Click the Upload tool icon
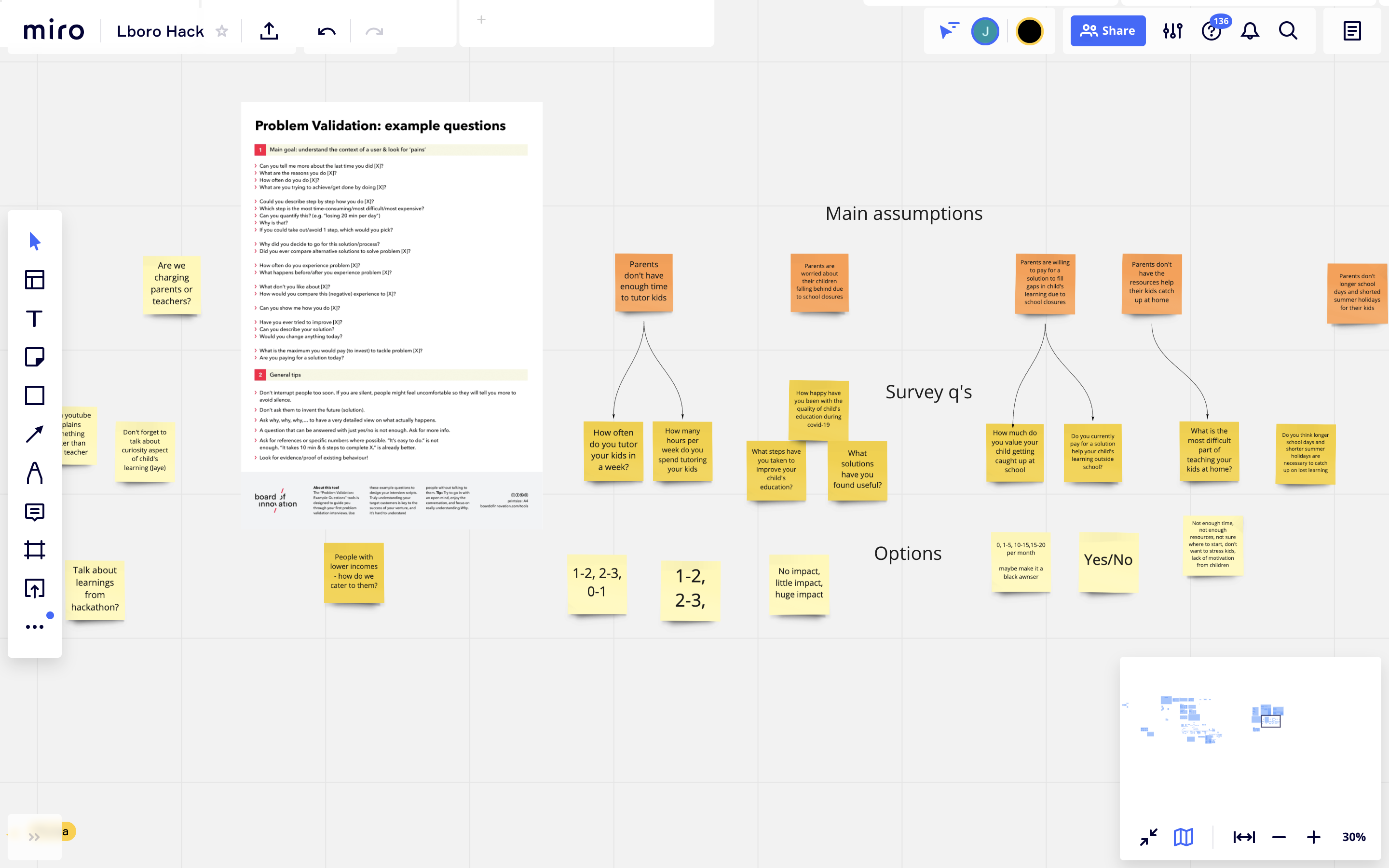The image size is (1389, 868). coord(34,588)
